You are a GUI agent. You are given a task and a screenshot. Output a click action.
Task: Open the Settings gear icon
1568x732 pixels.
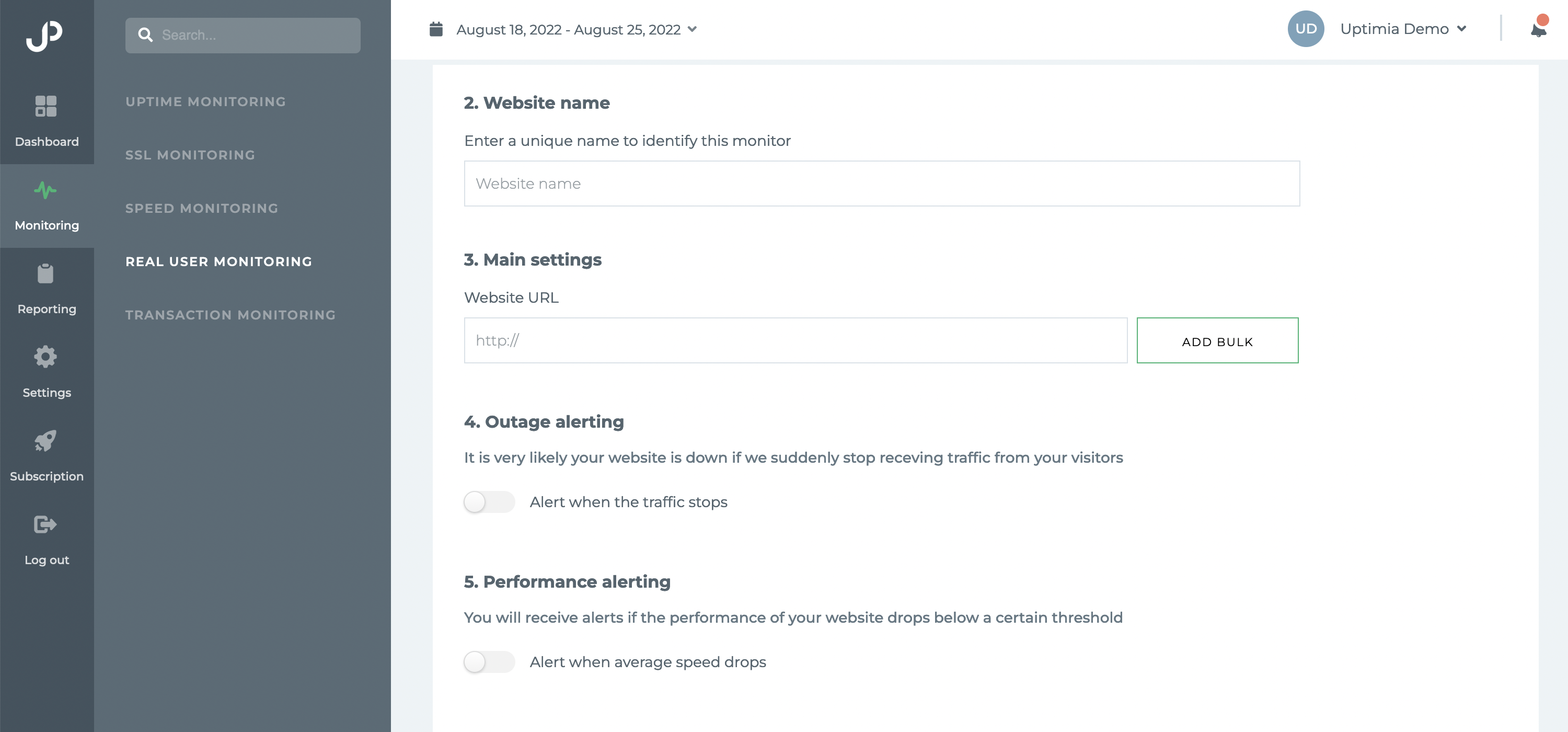pyautogui.click(x=45, y=357)
